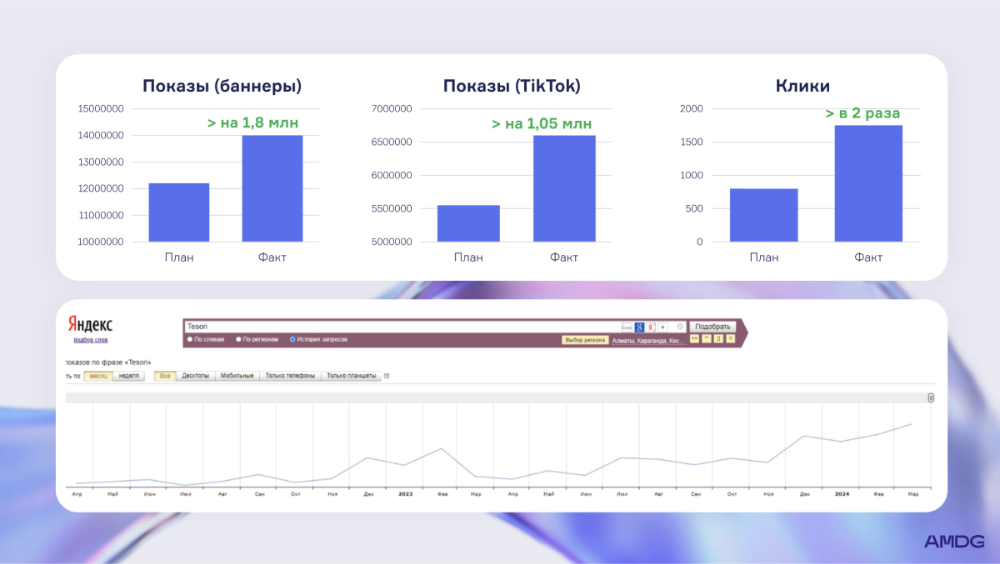This screenshot has width=1000, height=564.
Task: Click the 'Tesori' search input field
Action: click(x=400, y=327)
